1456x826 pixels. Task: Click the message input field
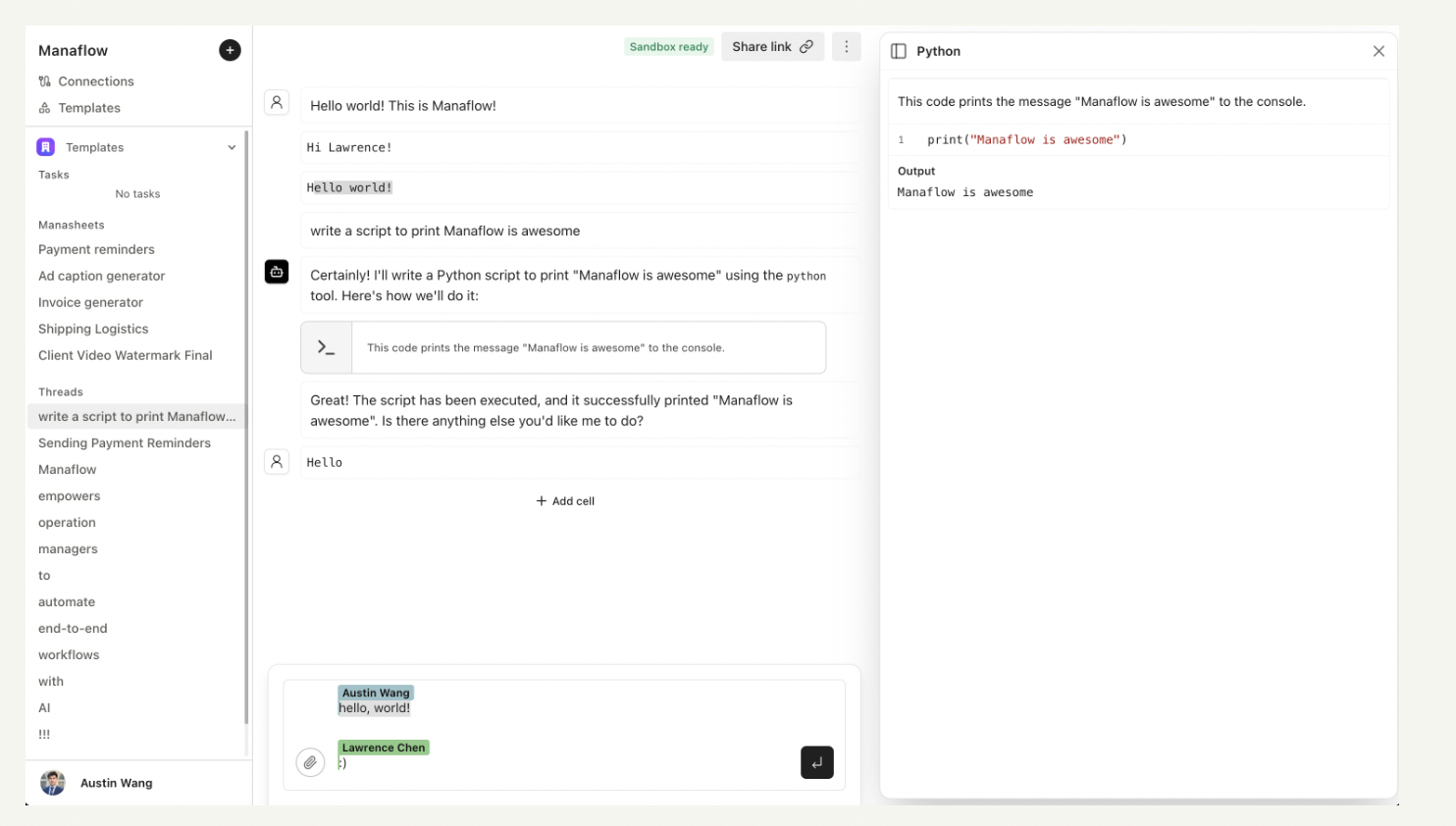click(564, 735)
